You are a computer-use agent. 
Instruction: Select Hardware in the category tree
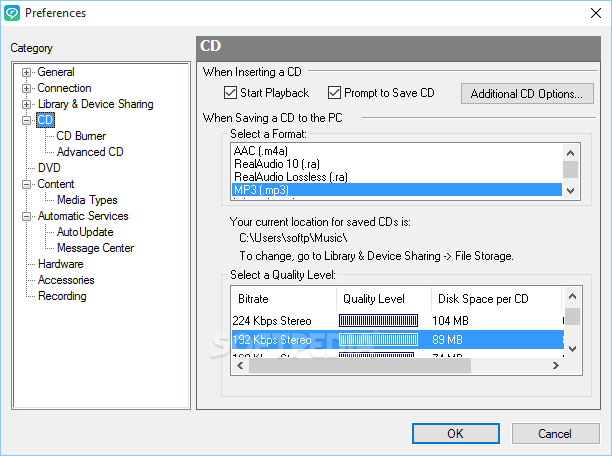click(60, 264)
